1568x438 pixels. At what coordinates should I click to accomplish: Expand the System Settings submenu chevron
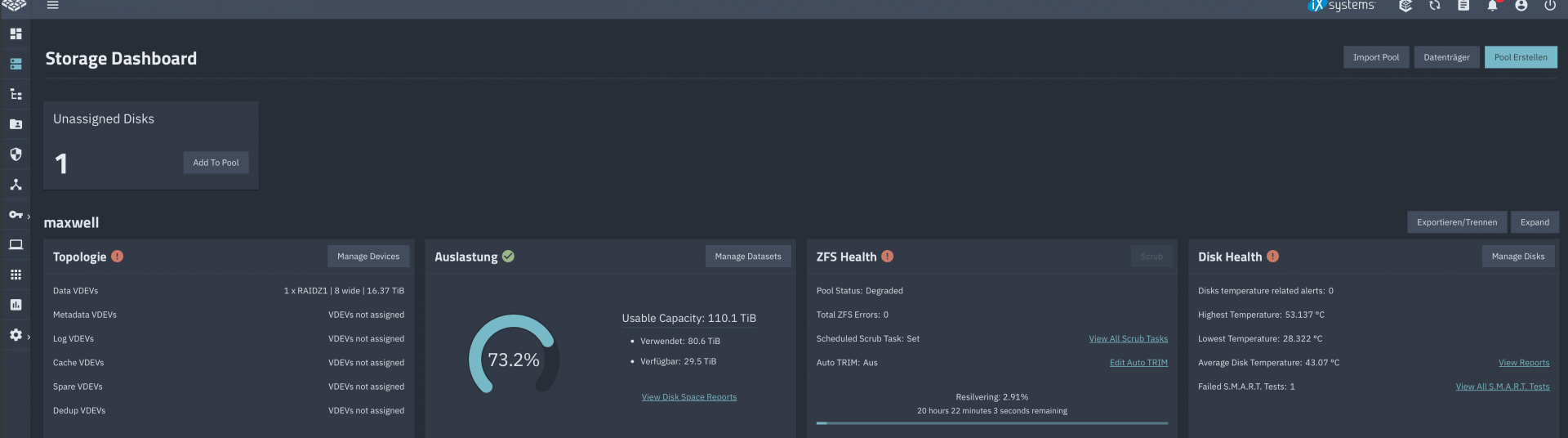(x=29, y=337)
